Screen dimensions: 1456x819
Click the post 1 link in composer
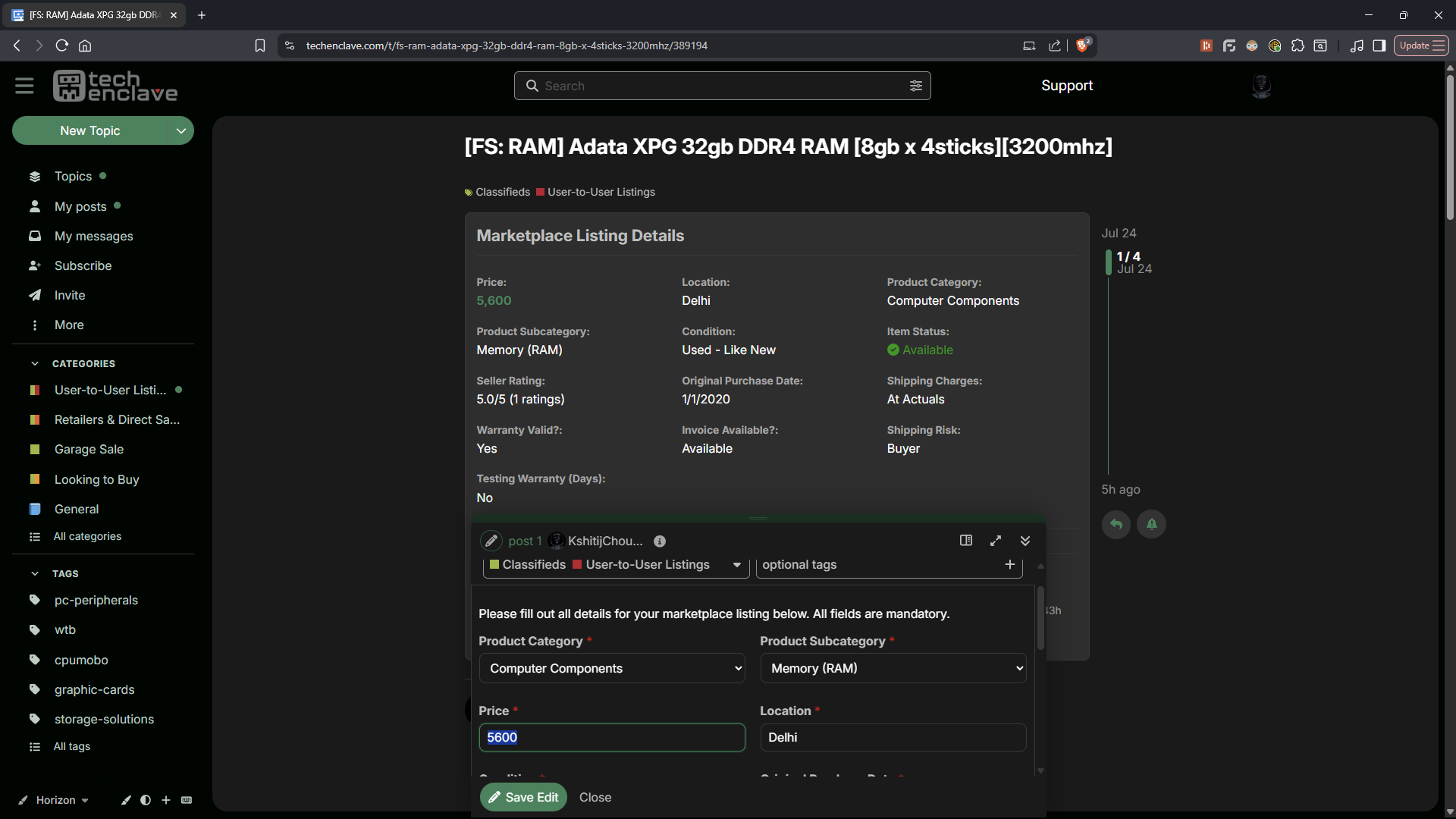point(525,541)
